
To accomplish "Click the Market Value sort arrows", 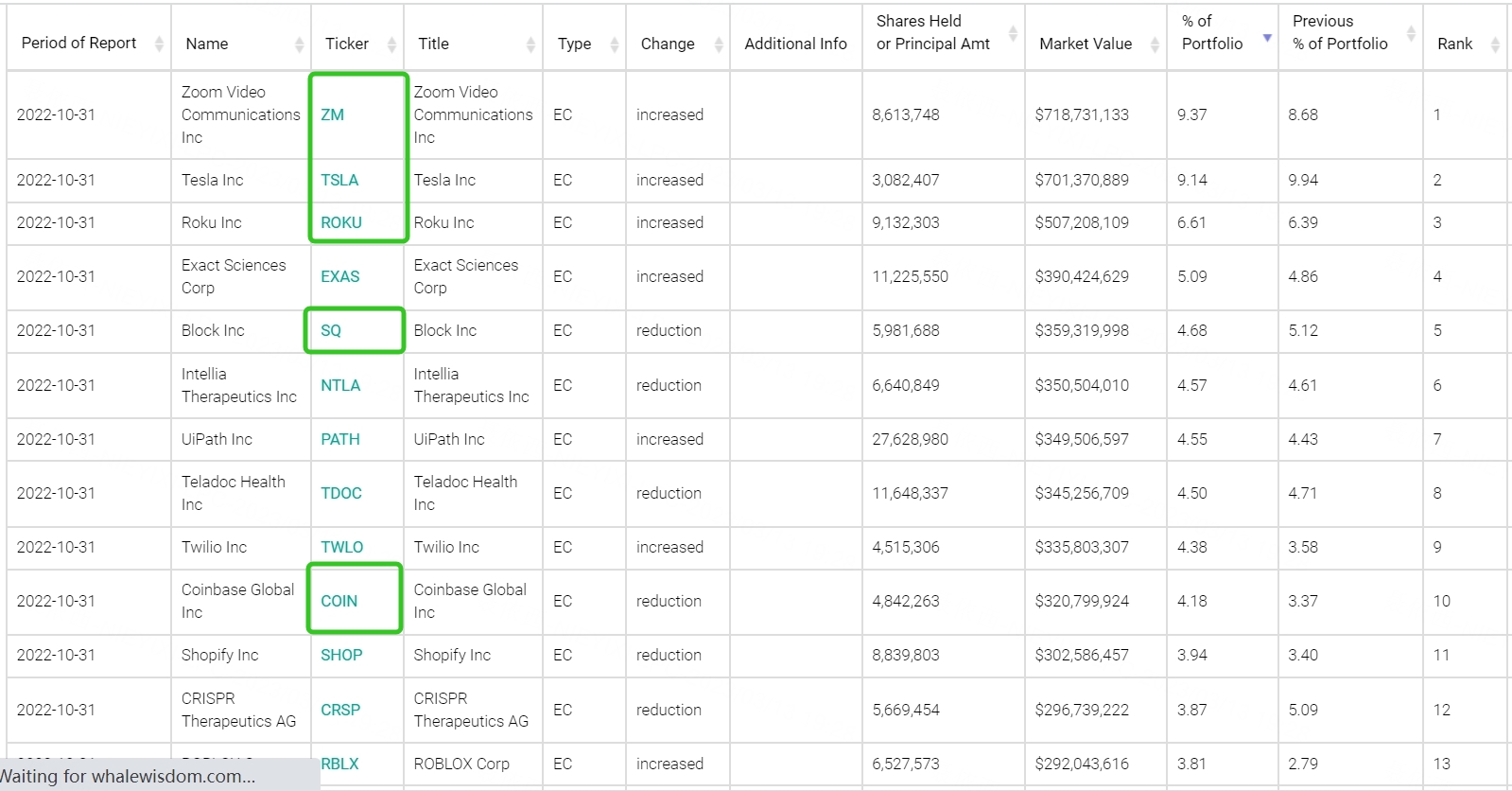I will [1155, 44].
